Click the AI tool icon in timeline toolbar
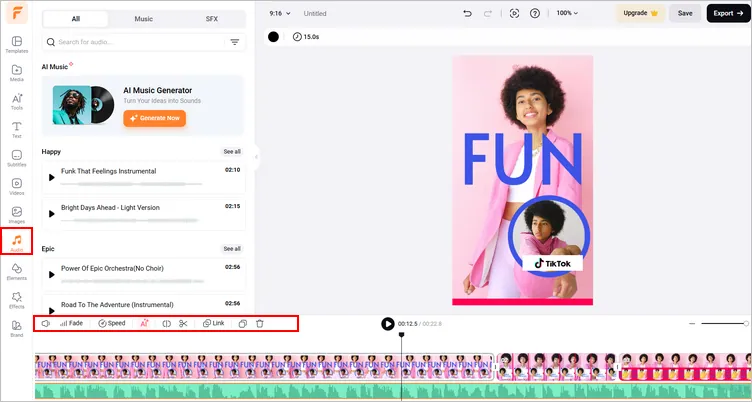This screenshot has height=402, width=752. [x=144, y=323]
